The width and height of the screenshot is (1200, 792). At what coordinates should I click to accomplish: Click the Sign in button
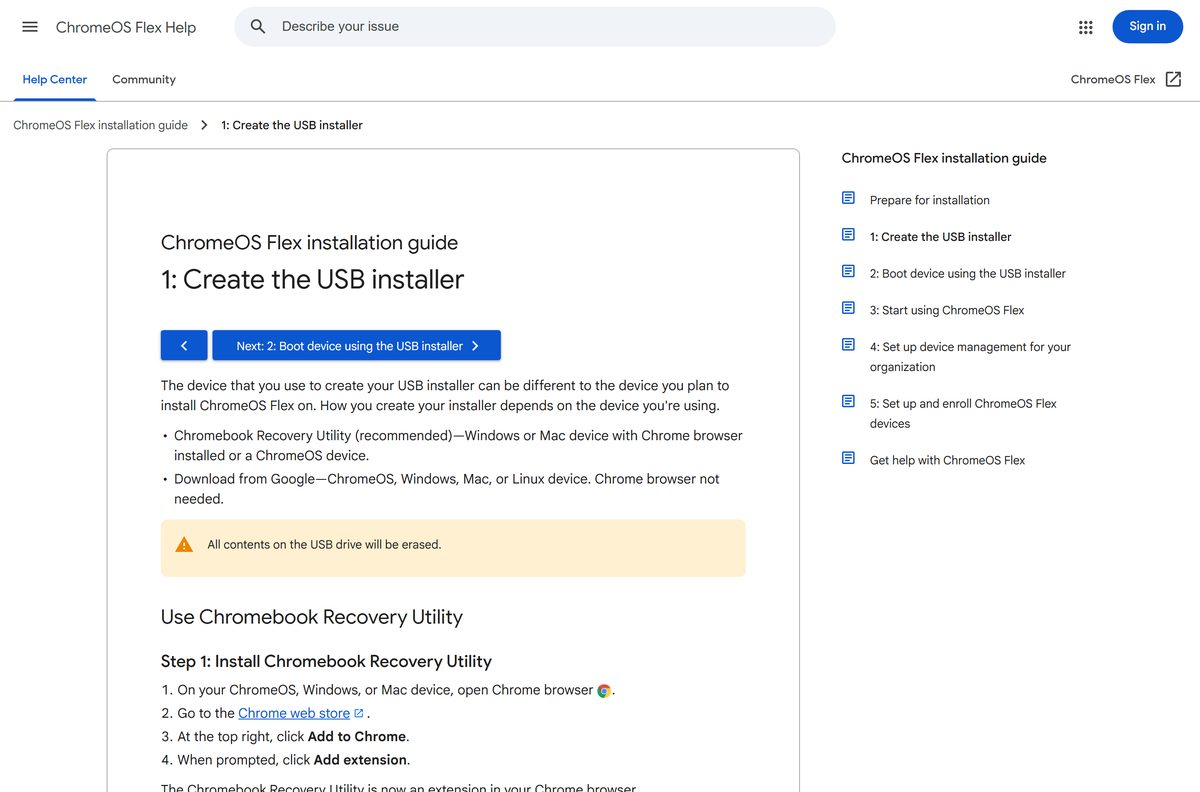click(x=1147, y=27)
